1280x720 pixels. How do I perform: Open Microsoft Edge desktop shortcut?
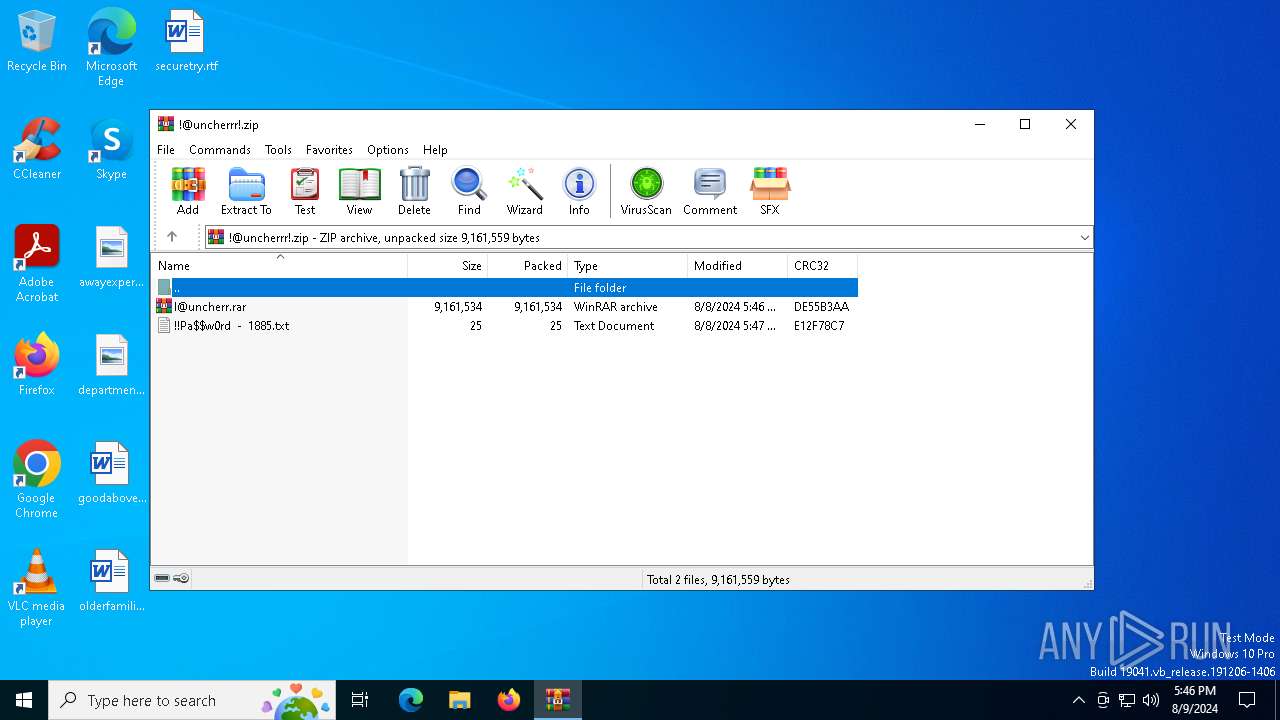111,48
